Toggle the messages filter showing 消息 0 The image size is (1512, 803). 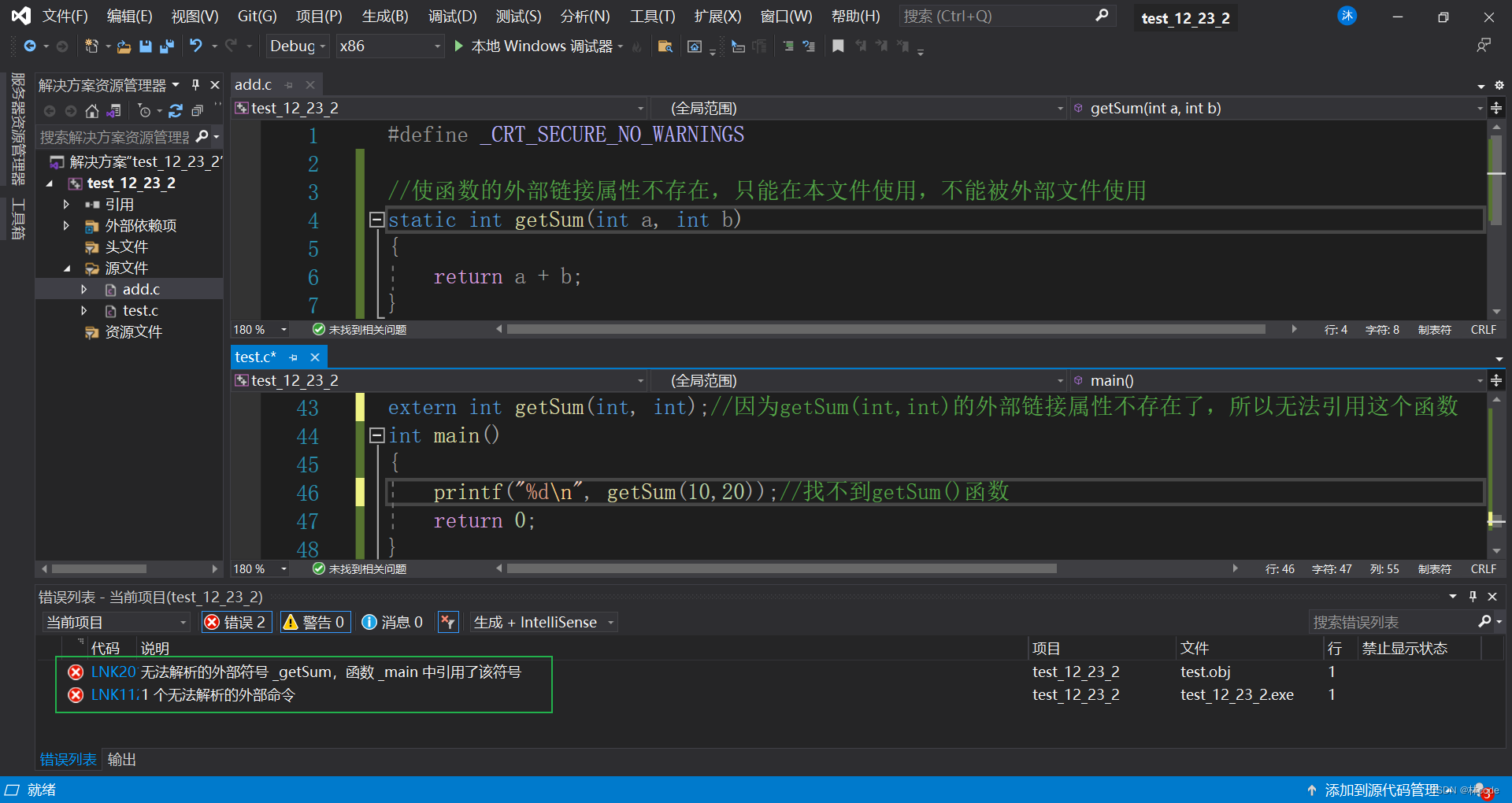pyautogui.click(x=392, y=622)
